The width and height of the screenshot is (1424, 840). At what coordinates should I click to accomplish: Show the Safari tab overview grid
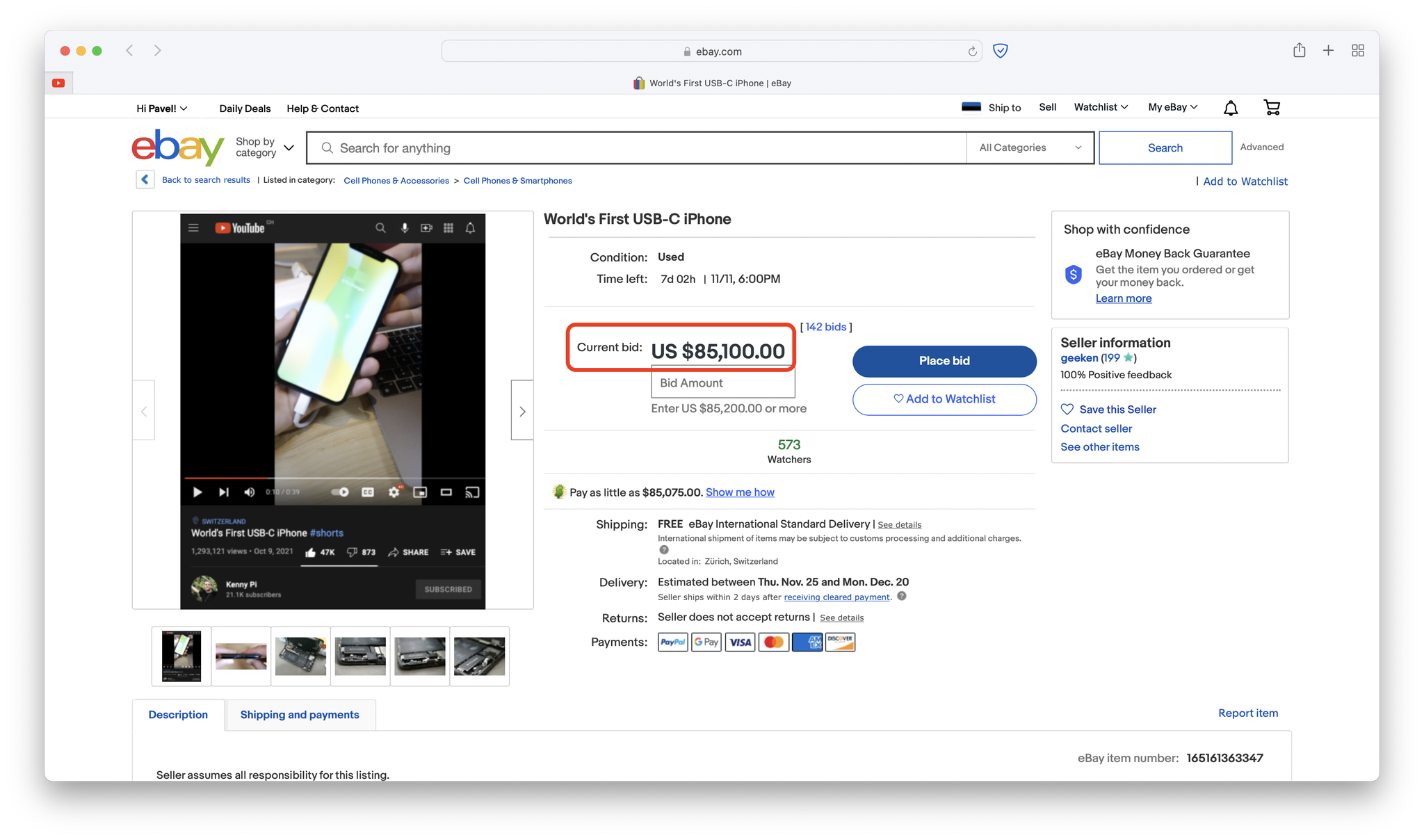point(1358,51)
